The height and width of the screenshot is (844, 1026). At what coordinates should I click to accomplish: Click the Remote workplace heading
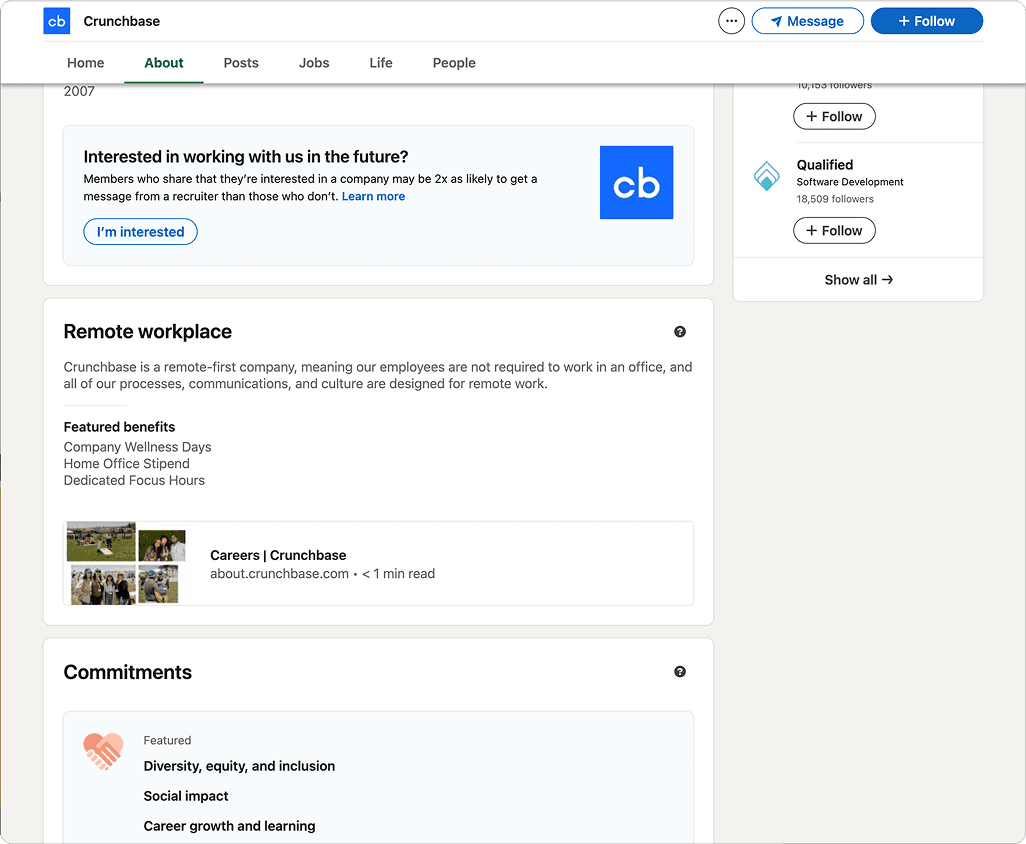tap(147, 332)
